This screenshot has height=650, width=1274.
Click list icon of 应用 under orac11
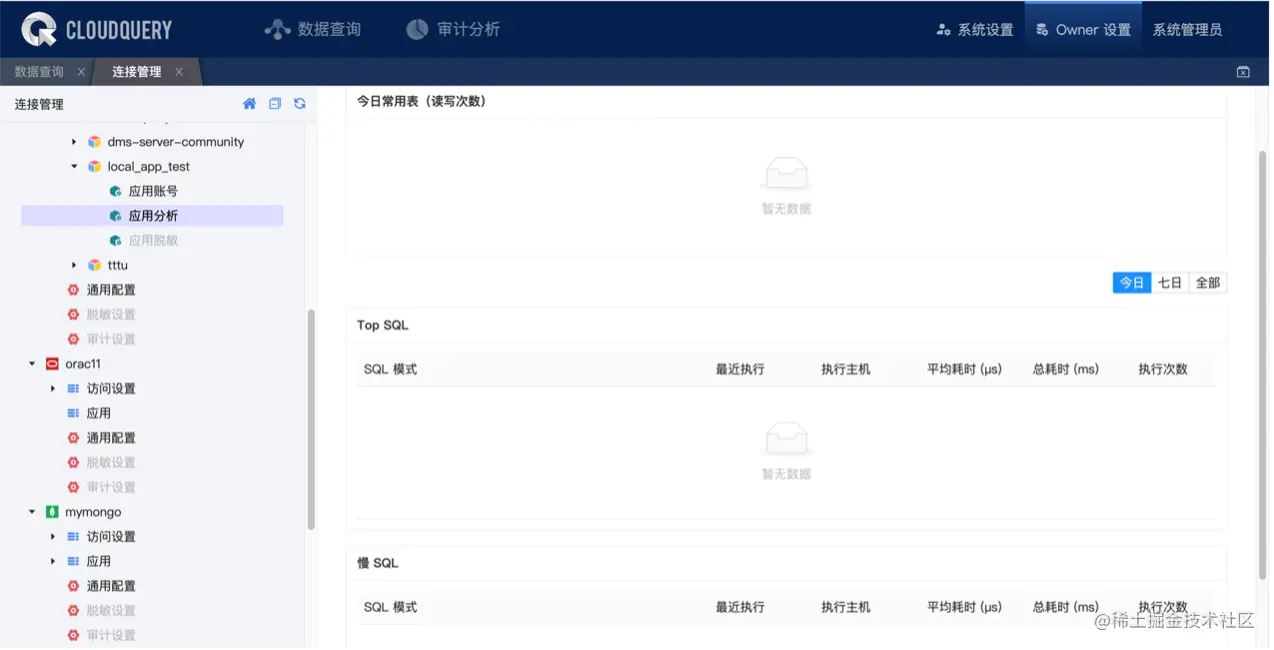73,413
